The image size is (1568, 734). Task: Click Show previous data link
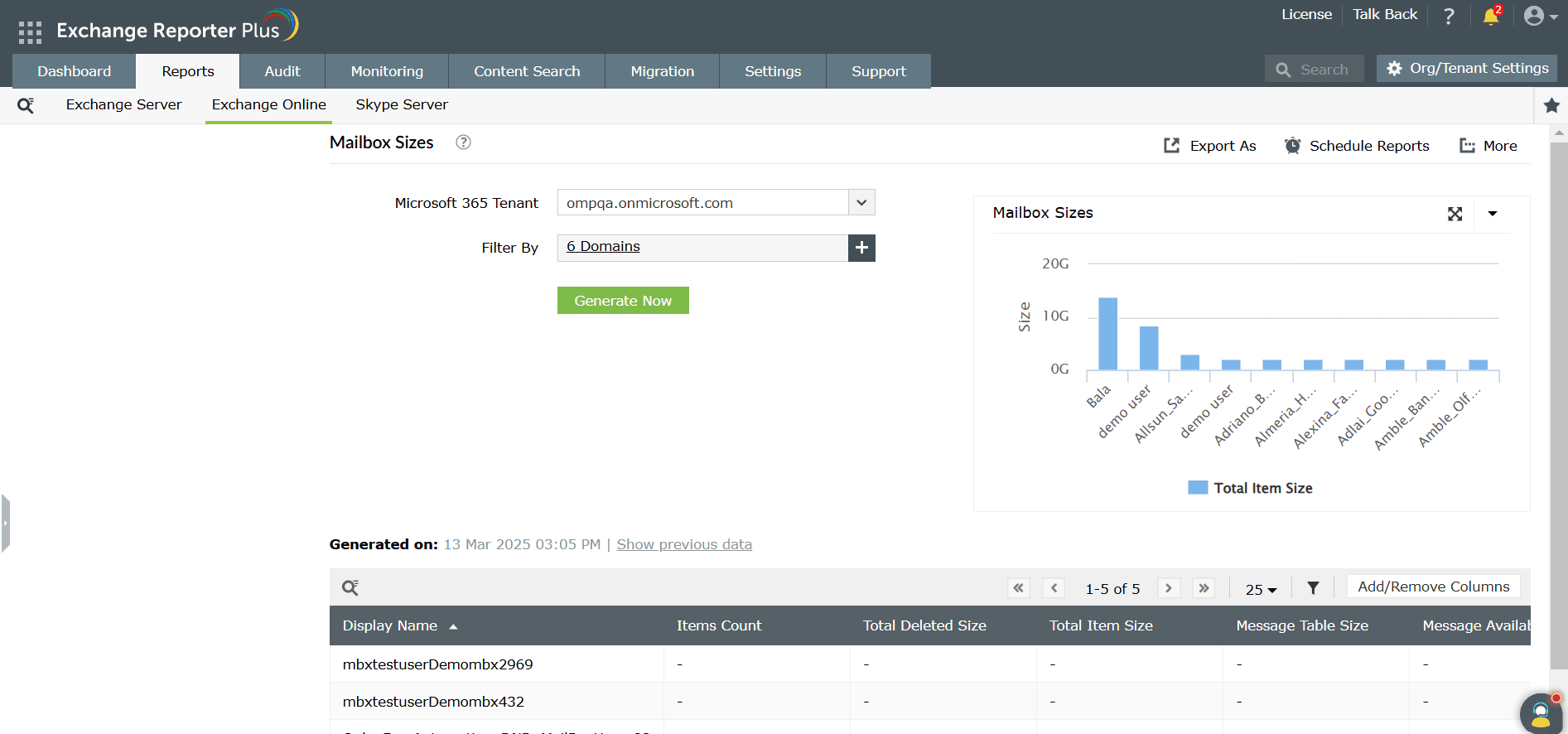click(684, 544)
